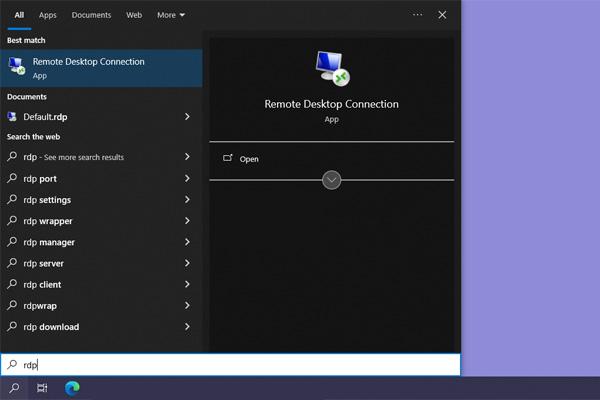Select the 'rdp server' web suggestion

click(101, 263)
